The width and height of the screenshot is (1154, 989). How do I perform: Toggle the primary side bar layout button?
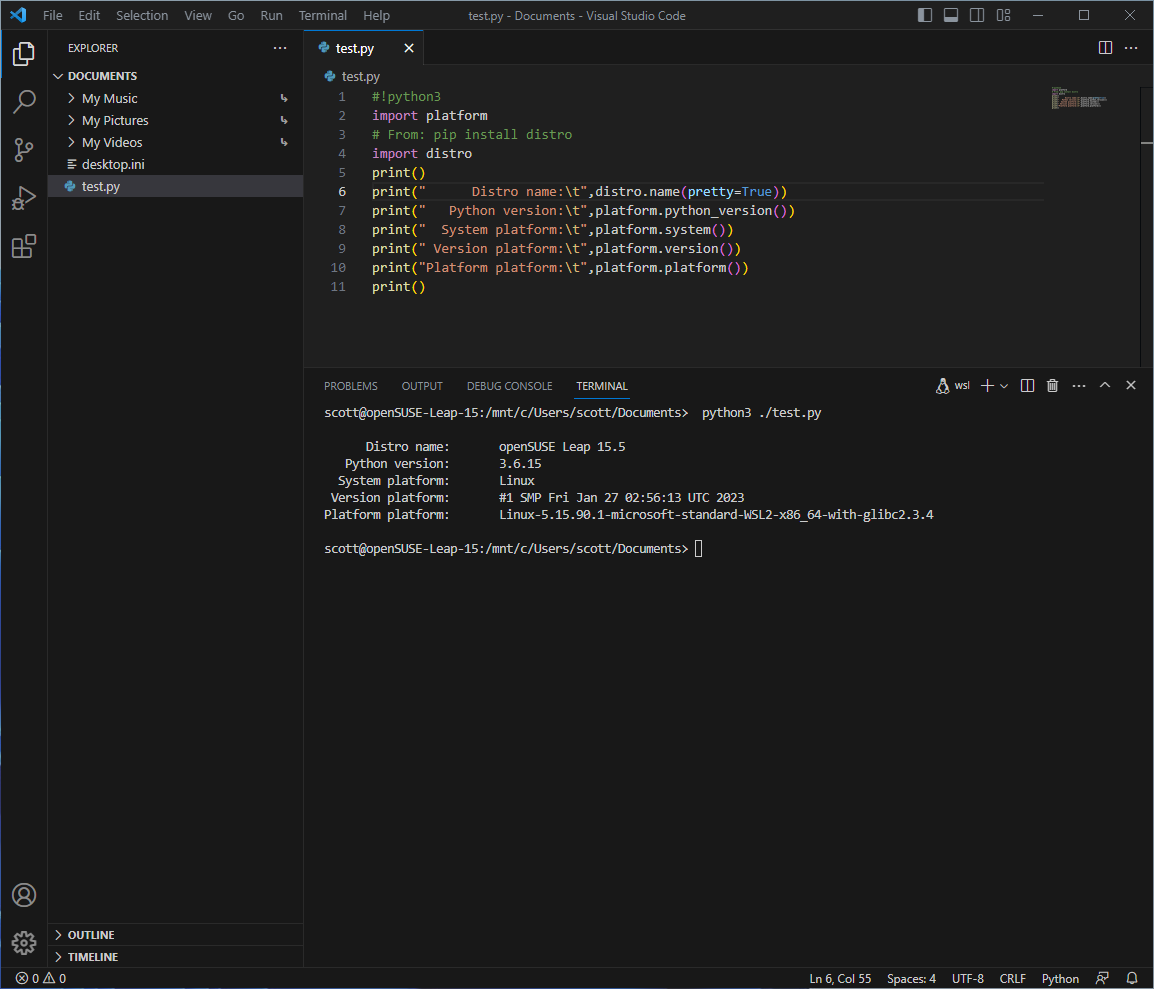pos(925,16)
